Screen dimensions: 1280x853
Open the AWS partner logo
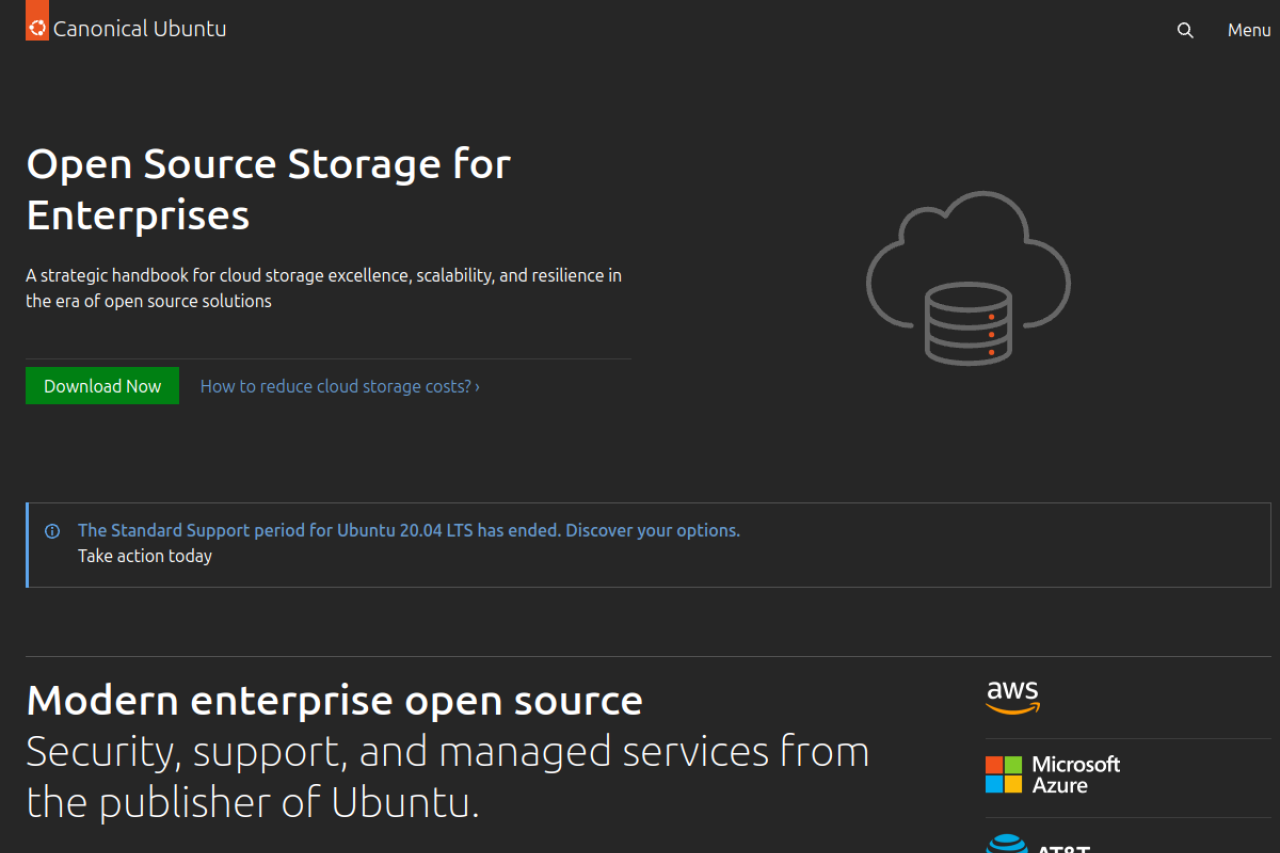(x=1012, y=697)
